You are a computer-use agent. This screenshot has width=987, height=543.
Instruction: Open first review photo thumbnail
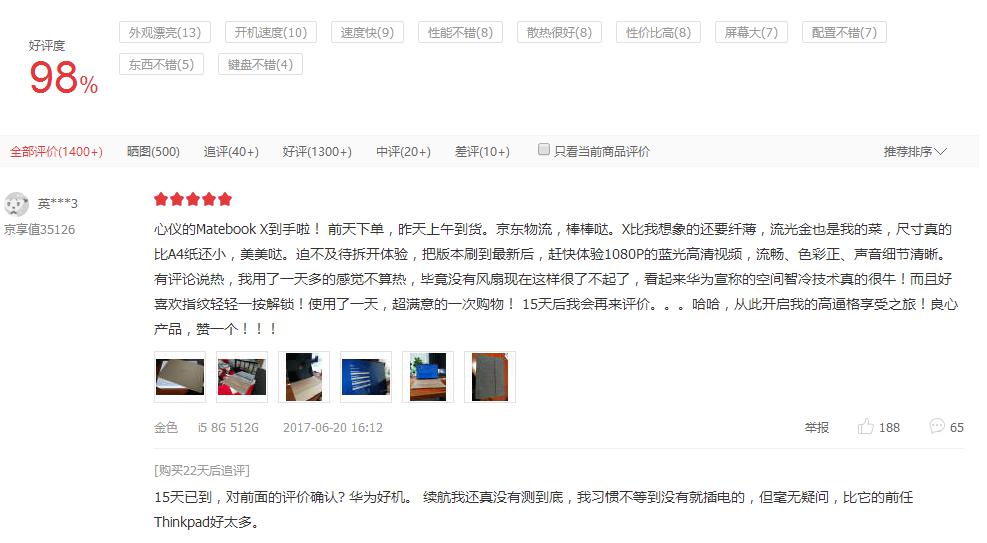[x=180, y=377]
